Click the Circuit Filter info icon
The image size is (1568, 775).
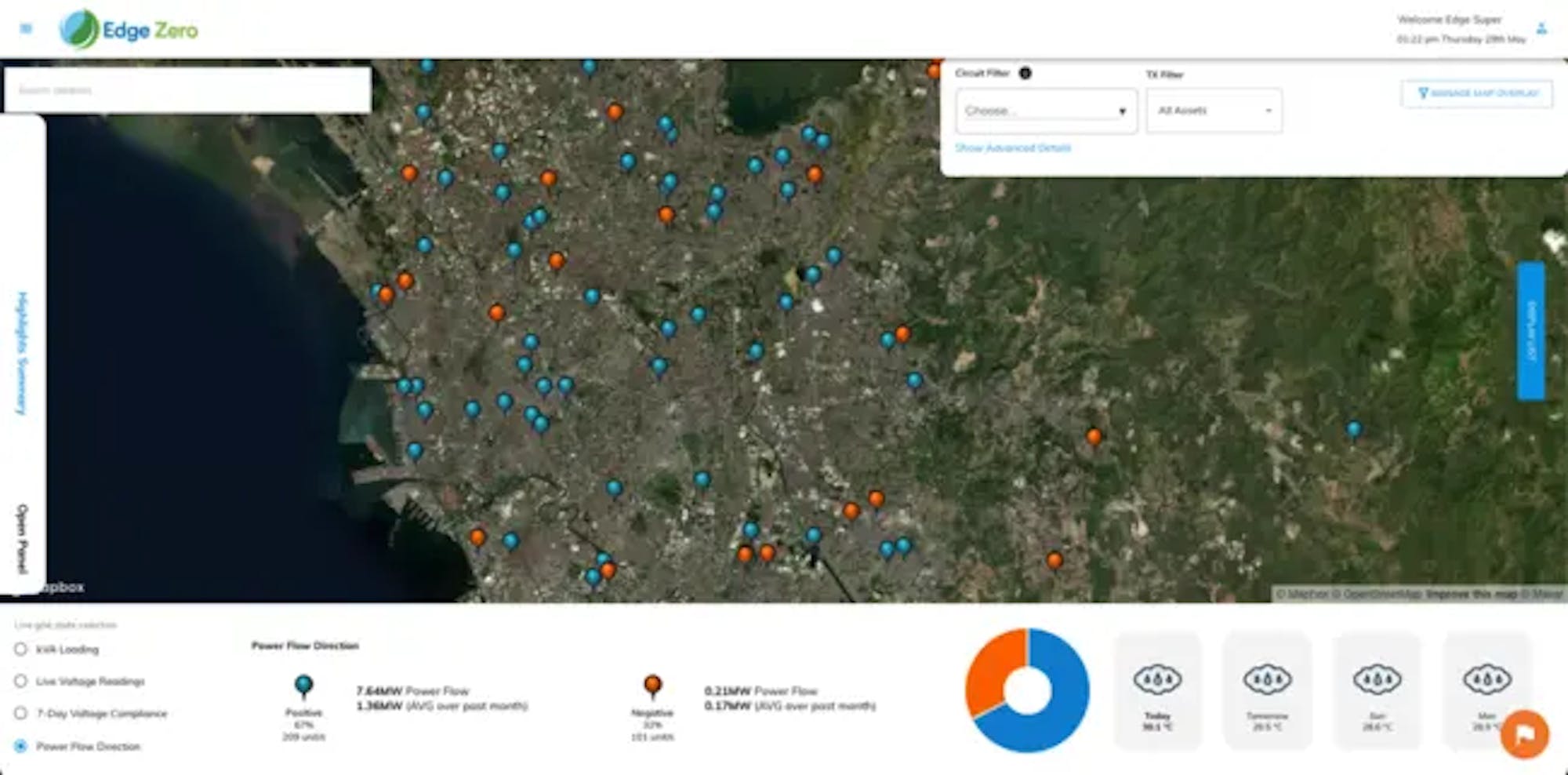pos(1025,73)
